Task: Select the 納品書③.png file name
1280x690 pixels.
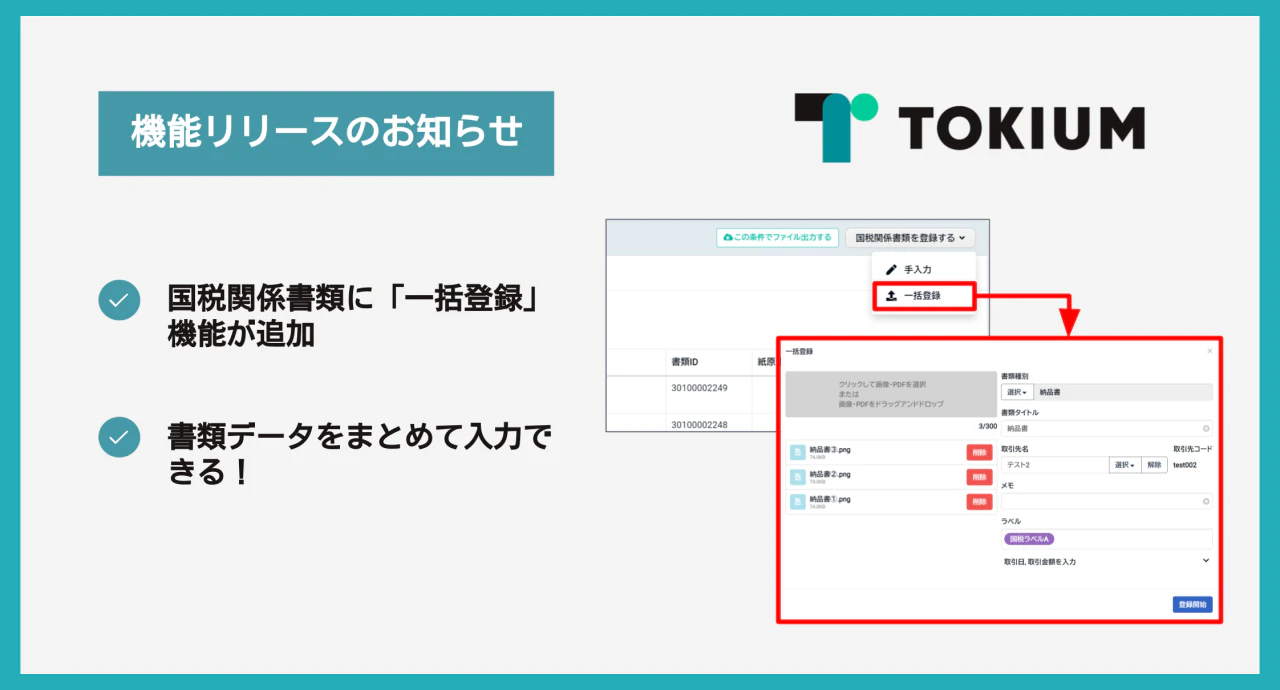Action: (830, 450)
